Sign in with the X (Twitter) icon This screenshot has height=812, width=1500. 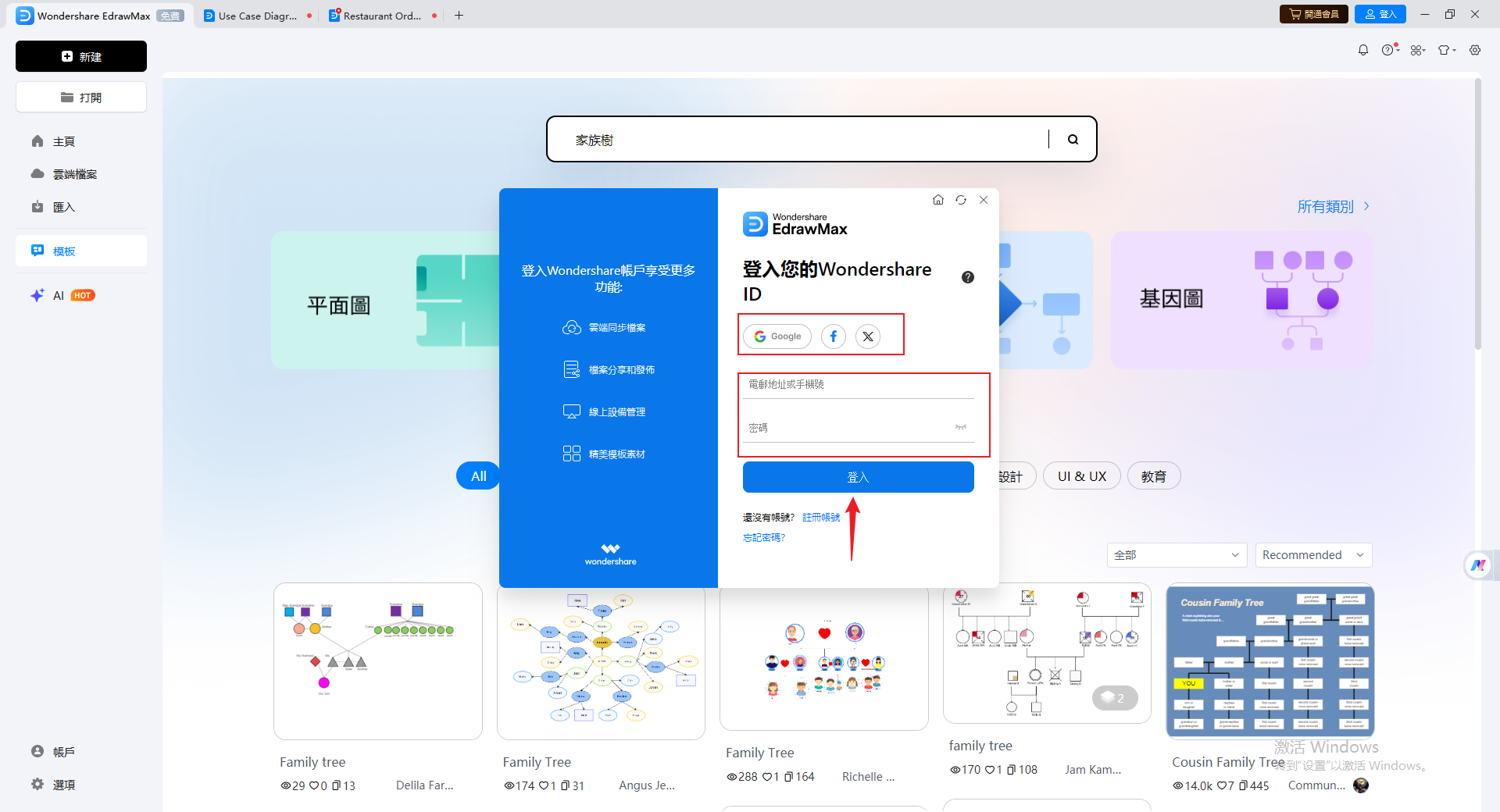pos(868,337)
